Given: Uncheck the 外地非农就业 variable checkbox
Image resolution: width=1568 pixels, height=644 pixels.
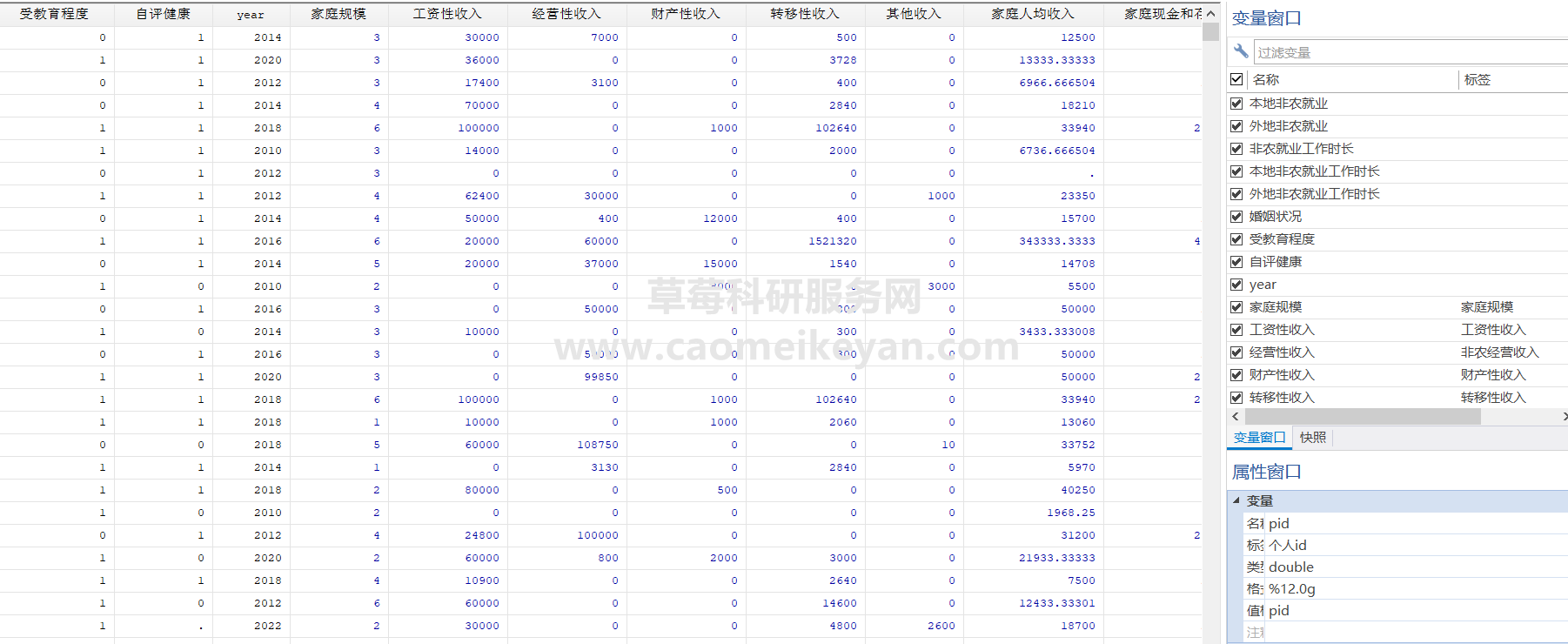Looking at the screenshot, I should tap(1236, 126).
